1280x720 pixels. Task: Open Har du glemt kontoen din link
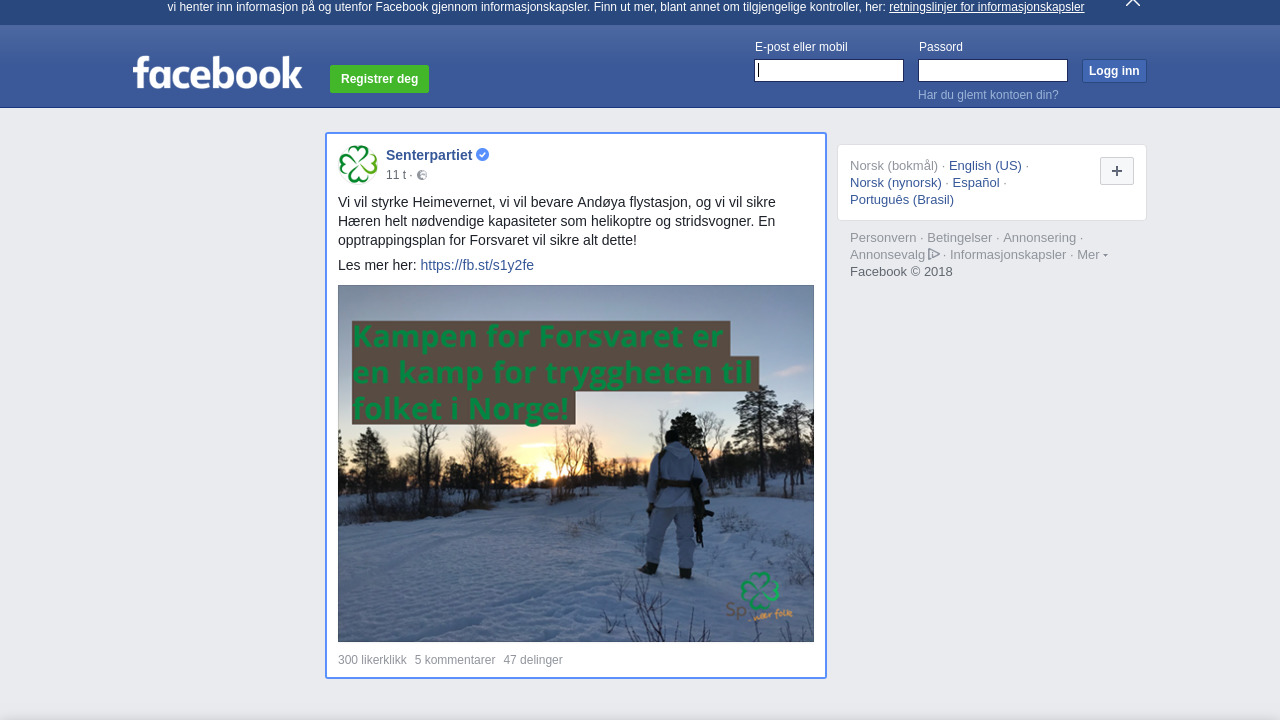pos(988,95)
